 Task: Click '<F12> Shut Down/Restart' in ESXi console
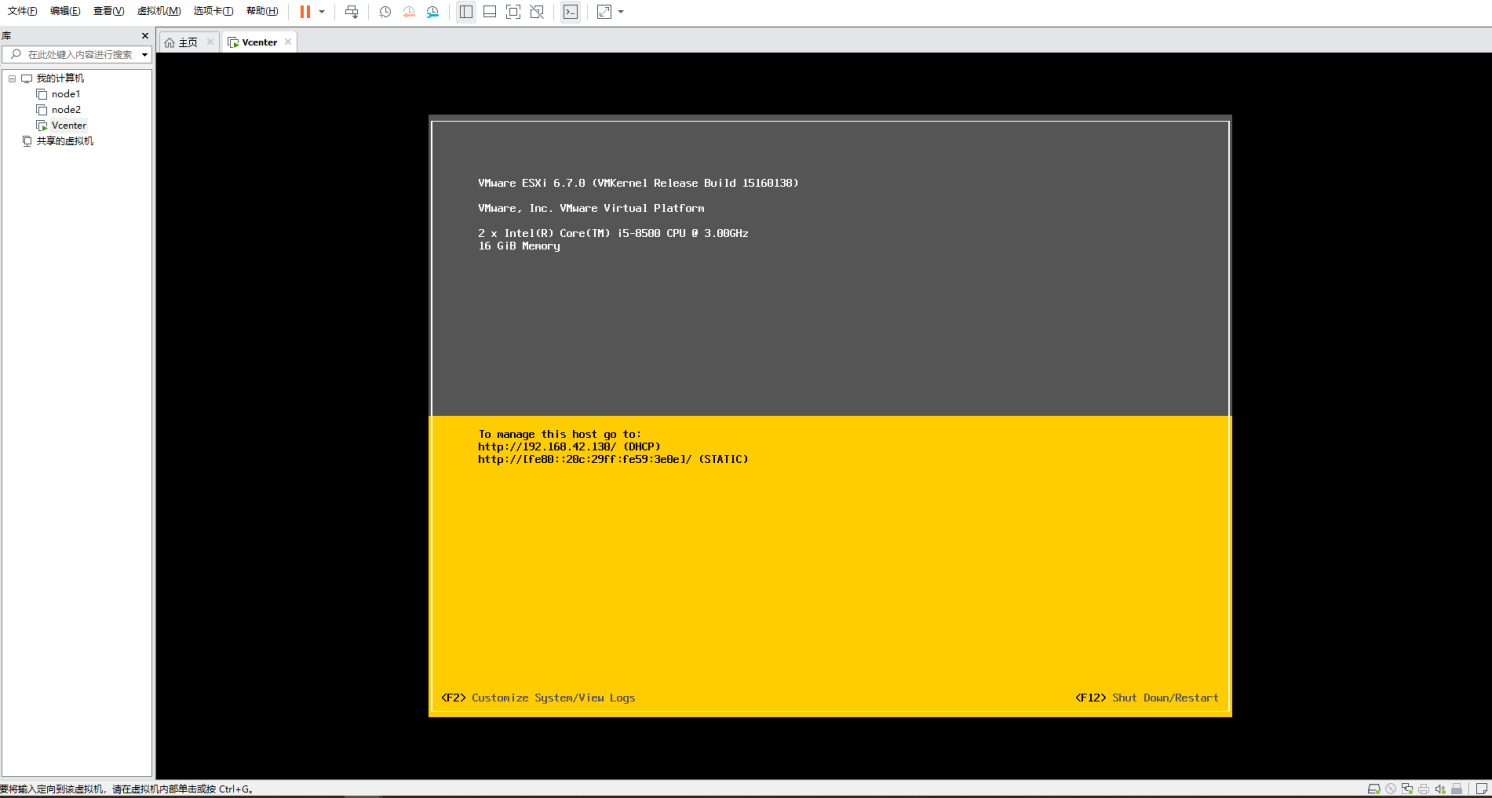1147,698
